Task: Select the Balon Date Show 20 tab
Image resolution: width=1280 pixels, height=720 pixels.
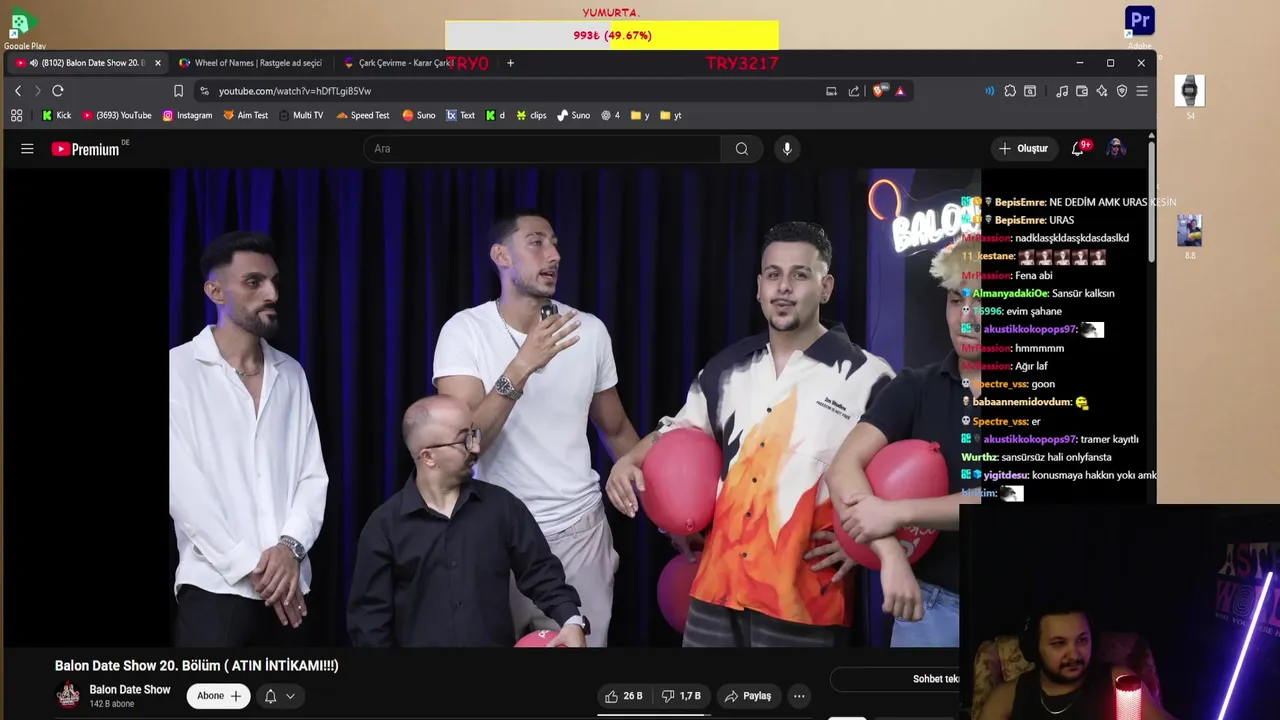Action: [88, 63]
